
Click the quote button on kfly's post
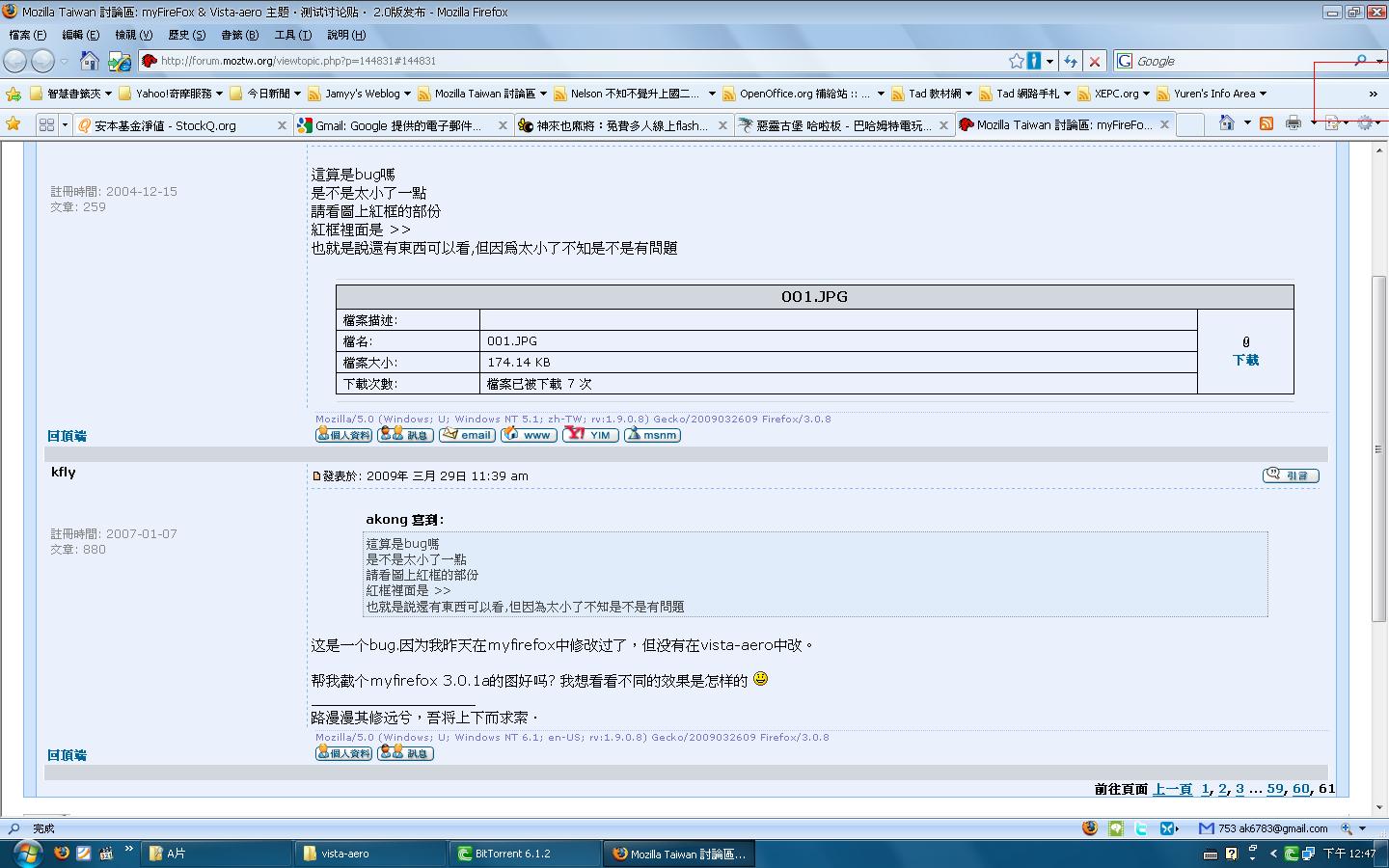click(x=1290, y=475)
